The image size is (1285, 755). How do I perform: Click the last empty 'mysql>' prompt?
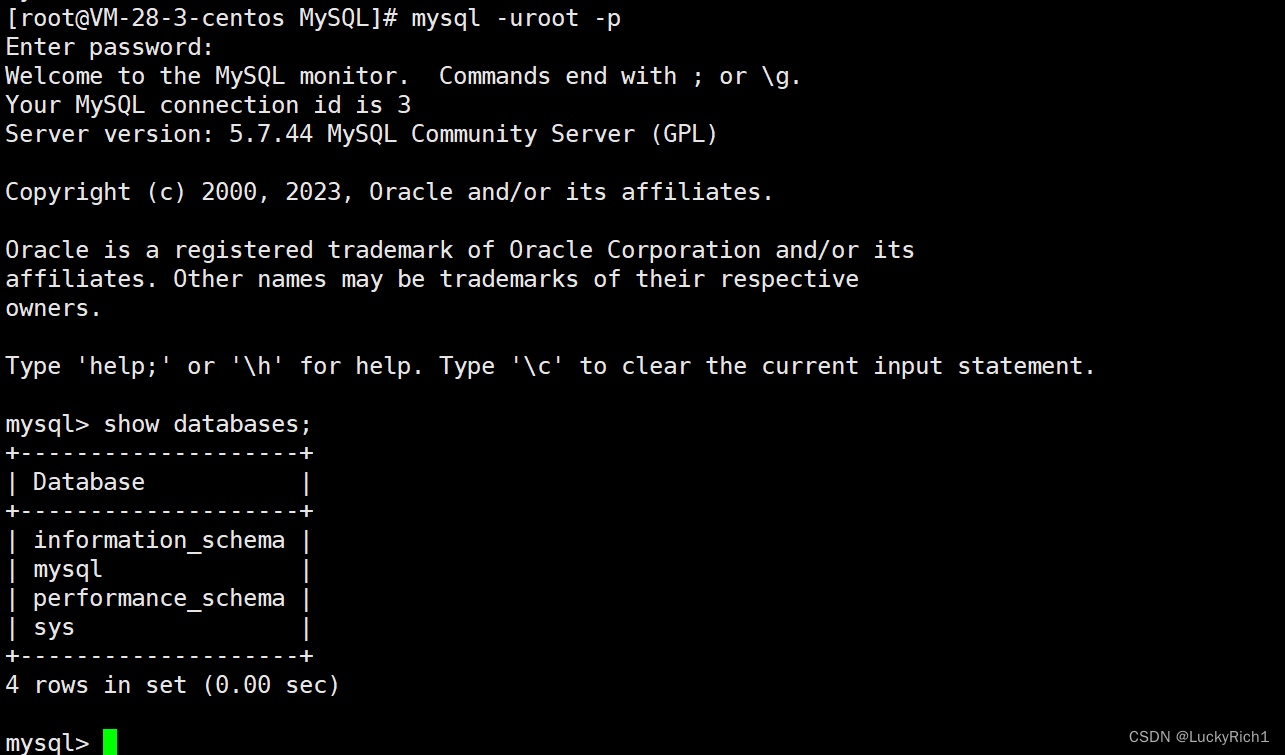(x=47, y=743)
